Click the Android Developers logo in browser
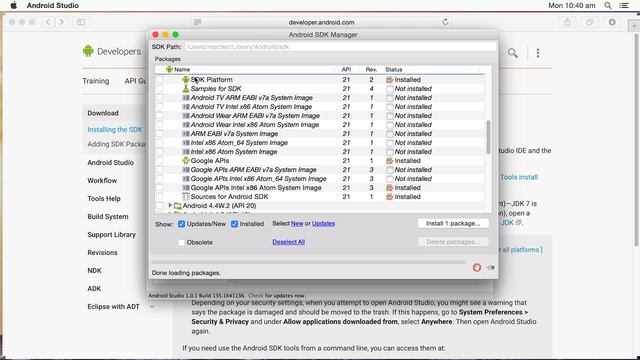 pos(88,51)
